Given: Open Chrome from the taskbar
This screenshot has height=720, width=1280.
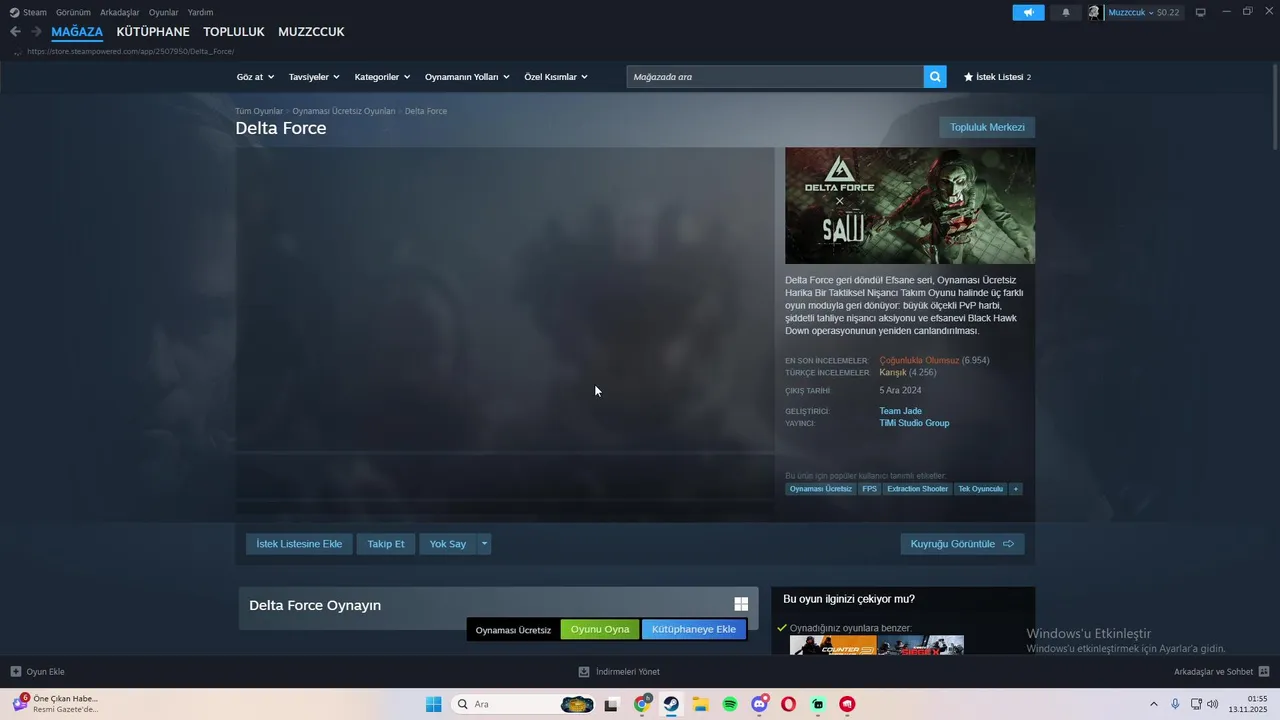Looking at the screenshot, I should [642, 704].
